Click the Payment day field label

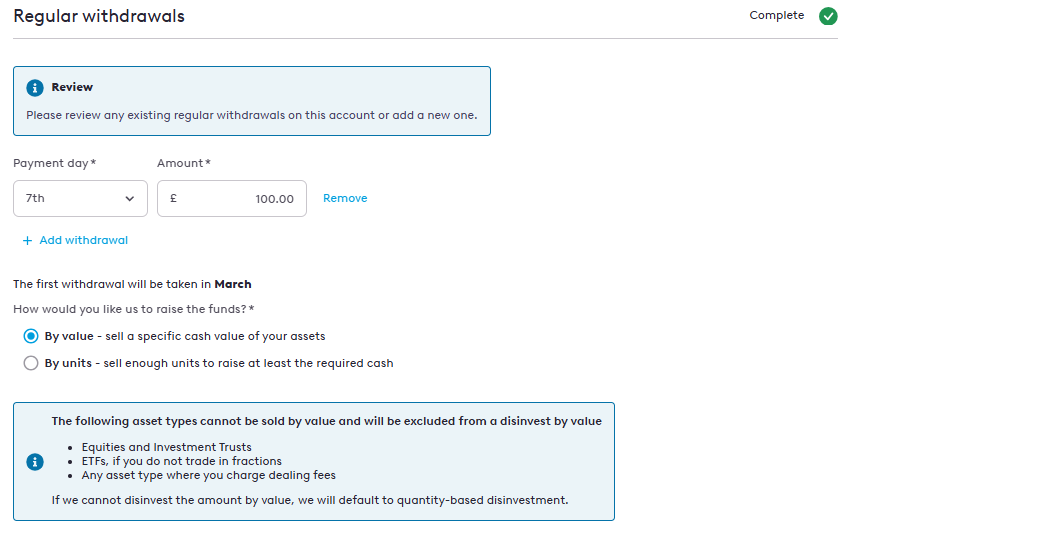[54, 163]
